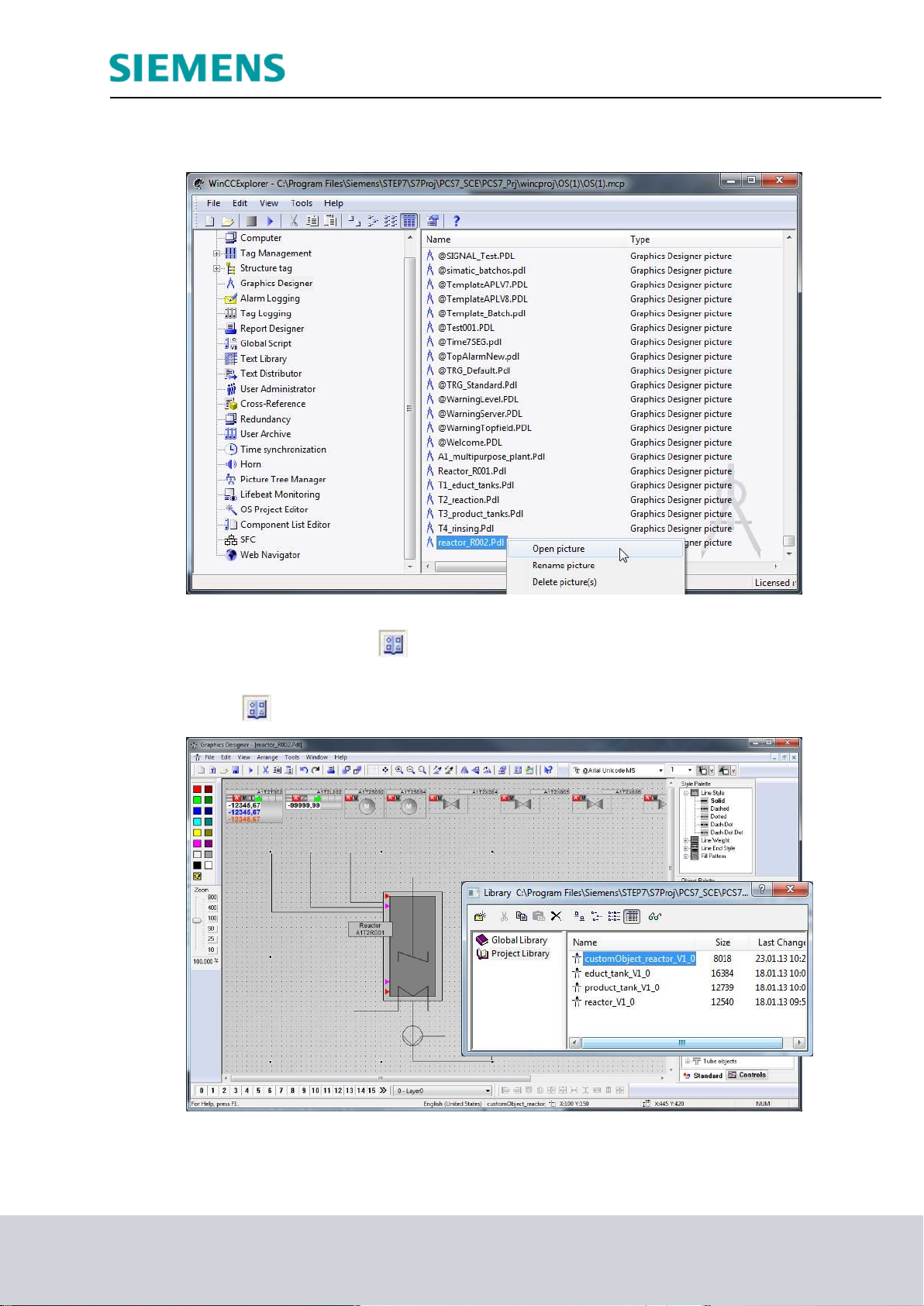The width and height of the screenshot is (924, 1306).
Task: Select the Details view icon in Library toolbar
Action: (x=632, y=916)
